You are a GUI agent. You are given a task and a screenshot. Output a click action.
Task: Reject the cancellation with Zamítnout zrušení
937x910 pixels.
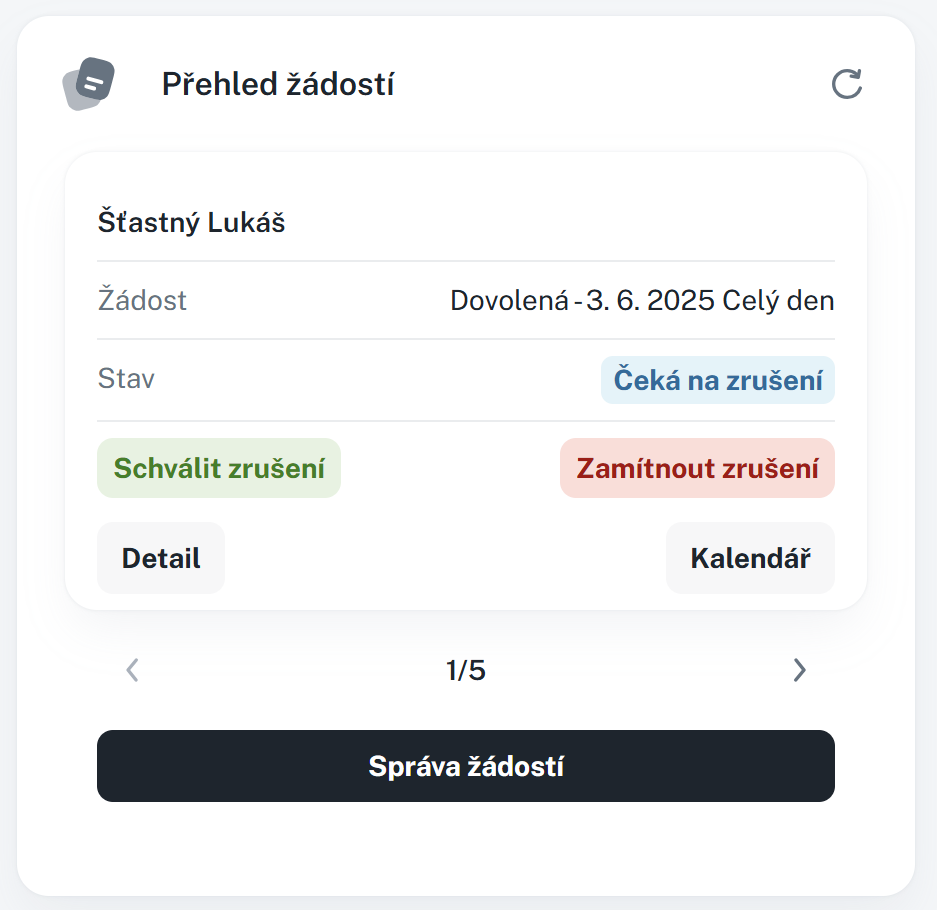[697, 468]
